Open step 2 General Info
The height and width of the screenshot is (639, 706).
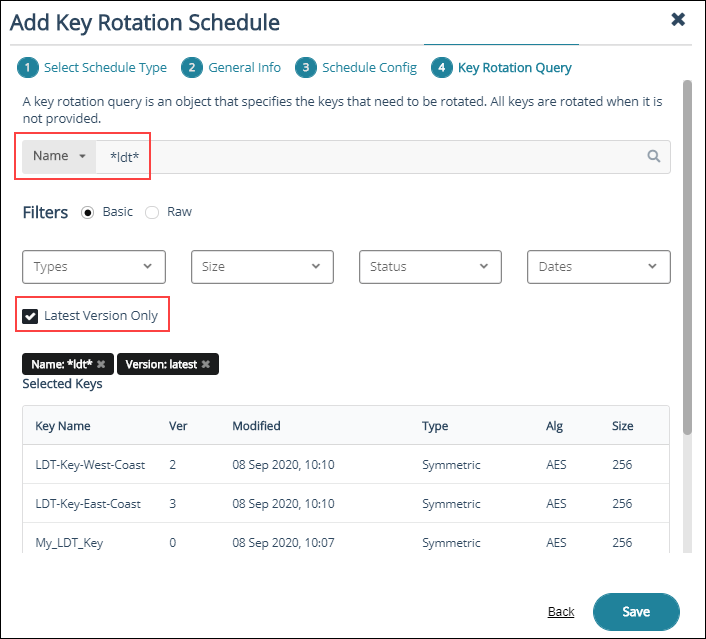click(232, 68)
